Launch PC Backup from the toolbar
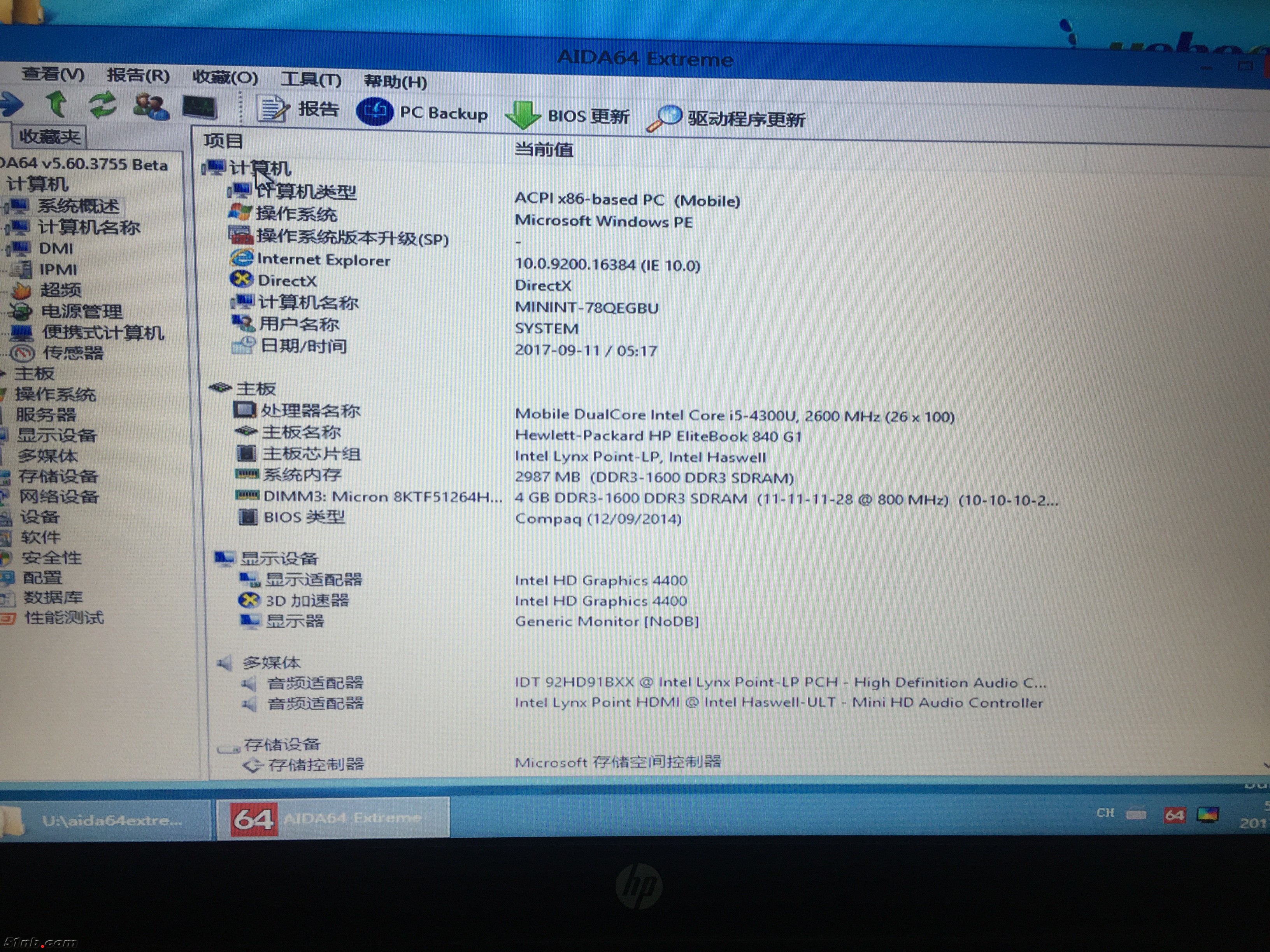Viewport: 1270px width, 952px height. 422,112
